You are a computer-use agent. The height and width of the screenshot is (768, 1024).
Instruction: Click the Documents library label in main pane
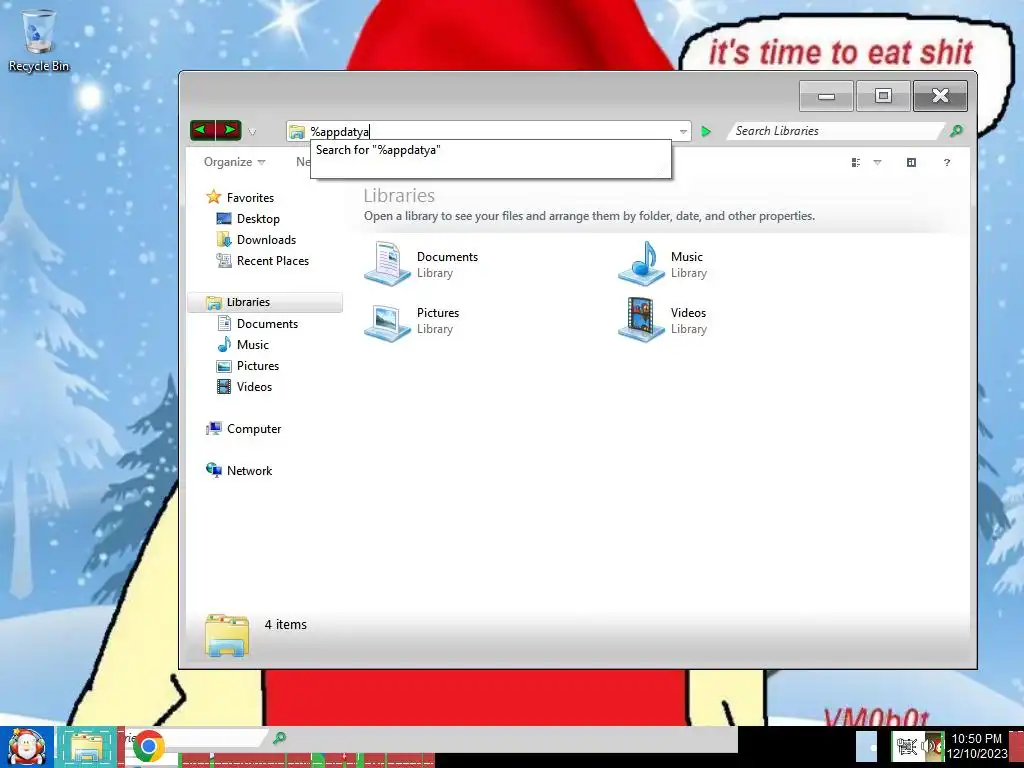[447, 257]
